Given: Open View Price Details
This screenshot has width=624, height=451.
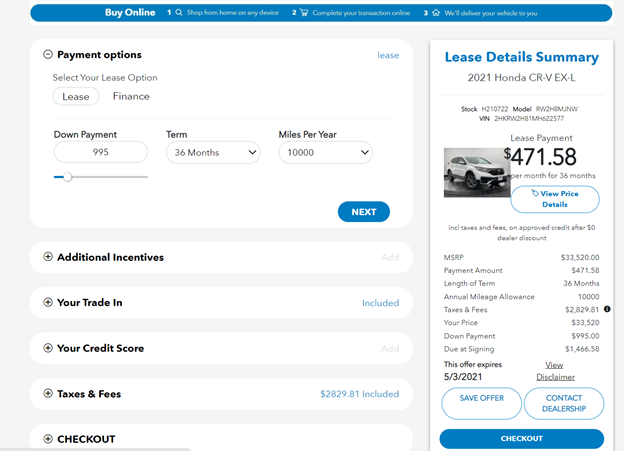Looking at the screenshot, I should pos(554,199).
